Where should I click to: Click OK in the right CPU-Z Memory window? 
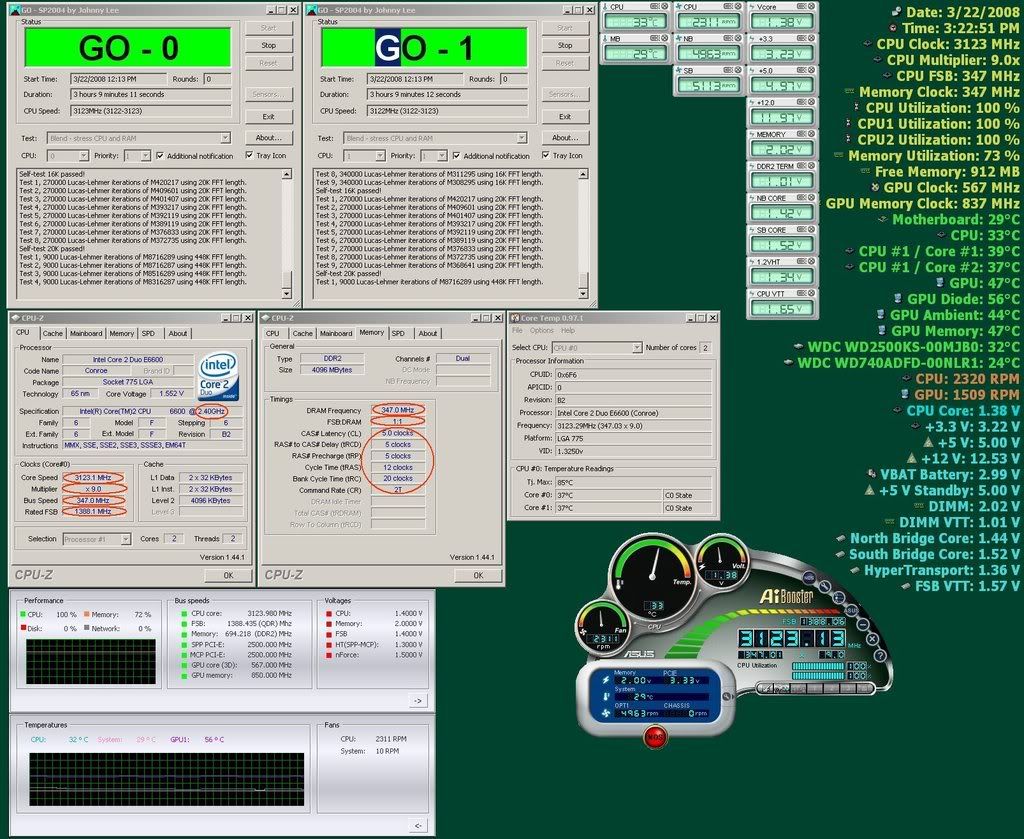click(x=478, y=575)
